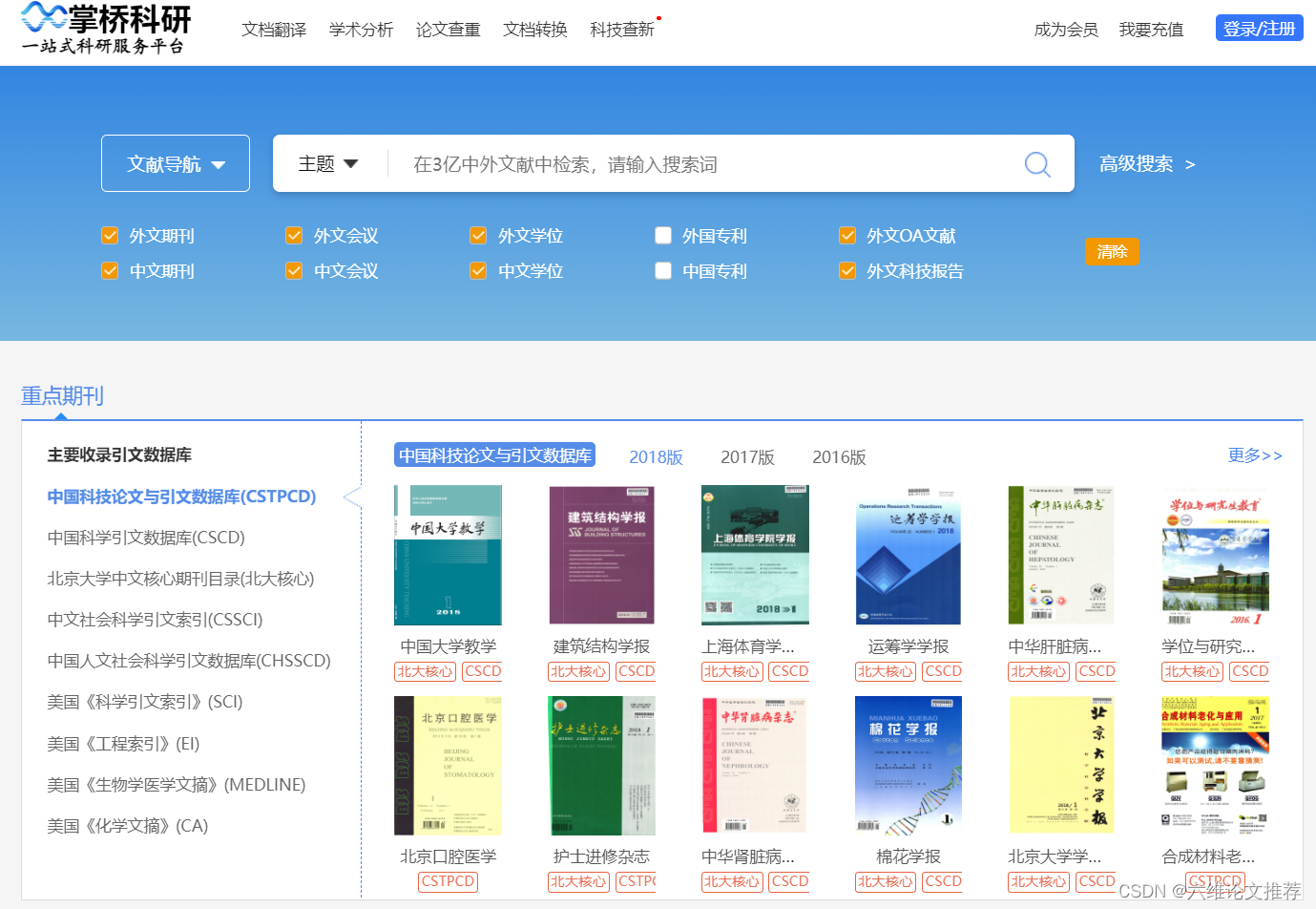This screenshot has width=1316, height=909.
Task: Open the 北京口腔医学 journal cover
Action: click(448, 766)
